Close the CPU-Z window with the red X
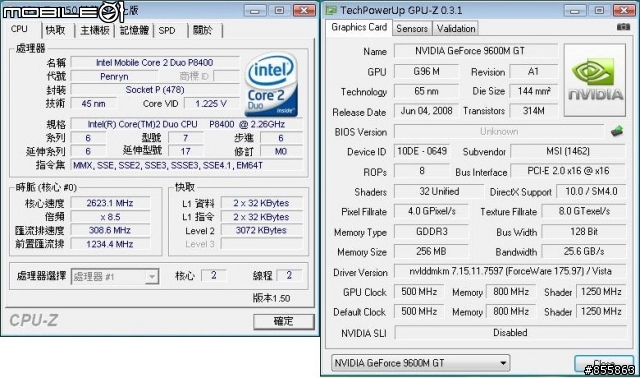 tap(304, 10)
